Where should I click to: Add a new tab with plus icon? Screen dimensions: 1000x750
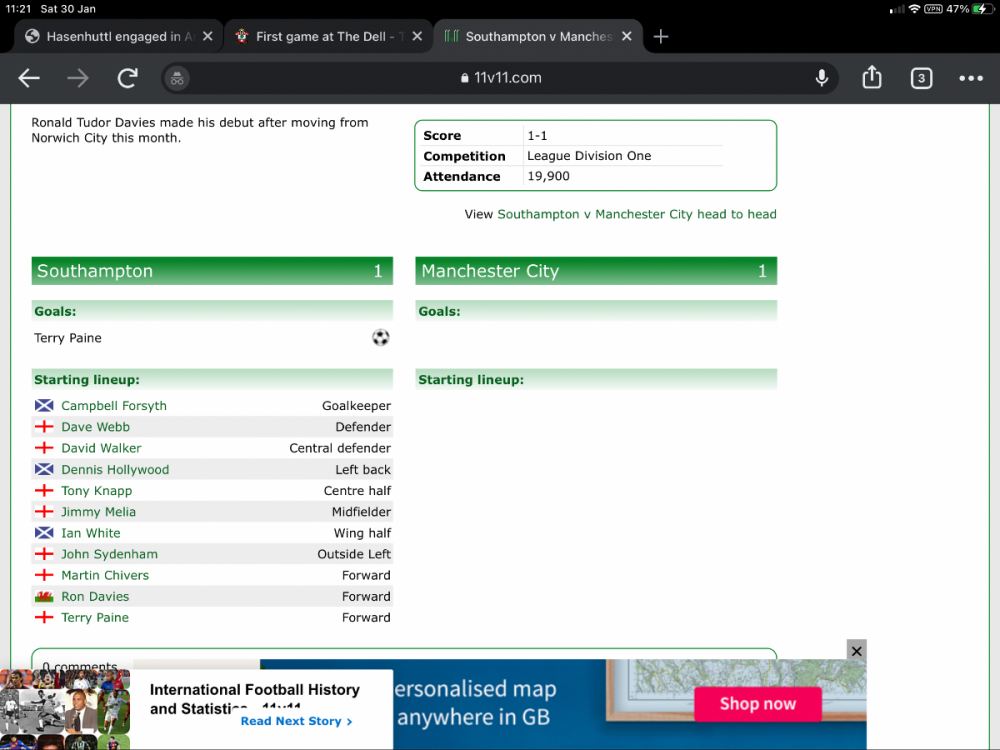coord(660,36)
